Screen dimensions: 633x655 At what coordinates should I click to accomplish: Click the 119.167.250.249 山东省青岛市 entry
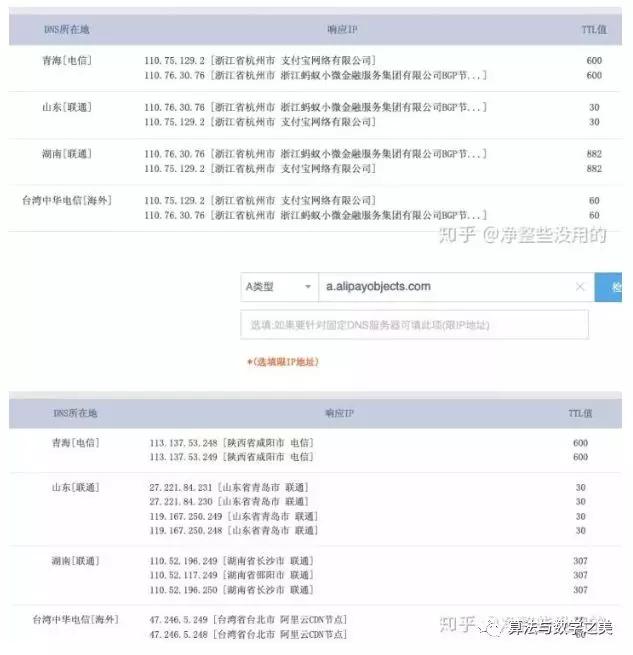click(234, 517)
